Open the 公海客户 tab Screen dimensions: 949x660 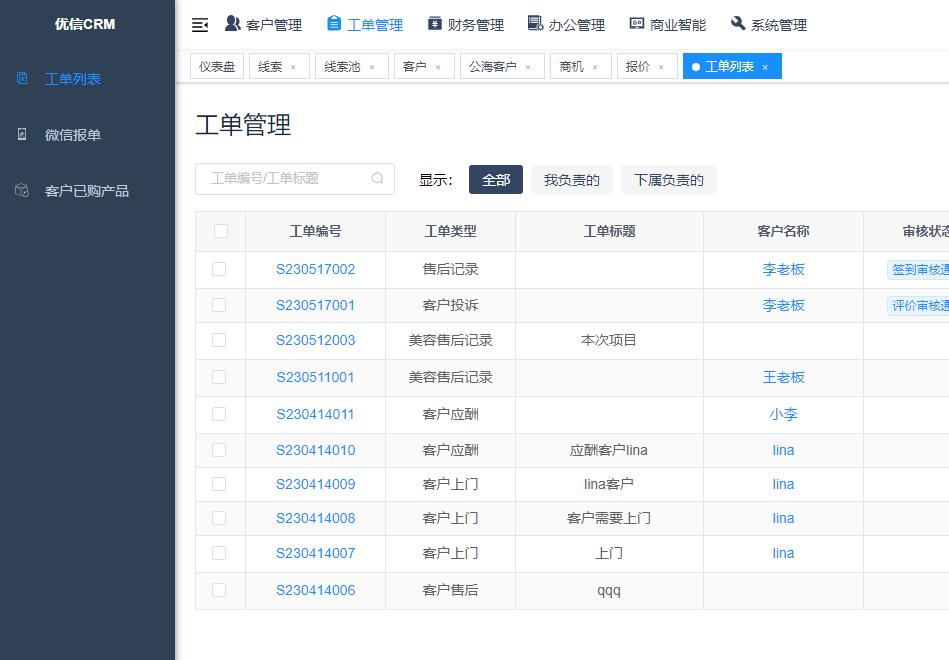tap(494, 65)
